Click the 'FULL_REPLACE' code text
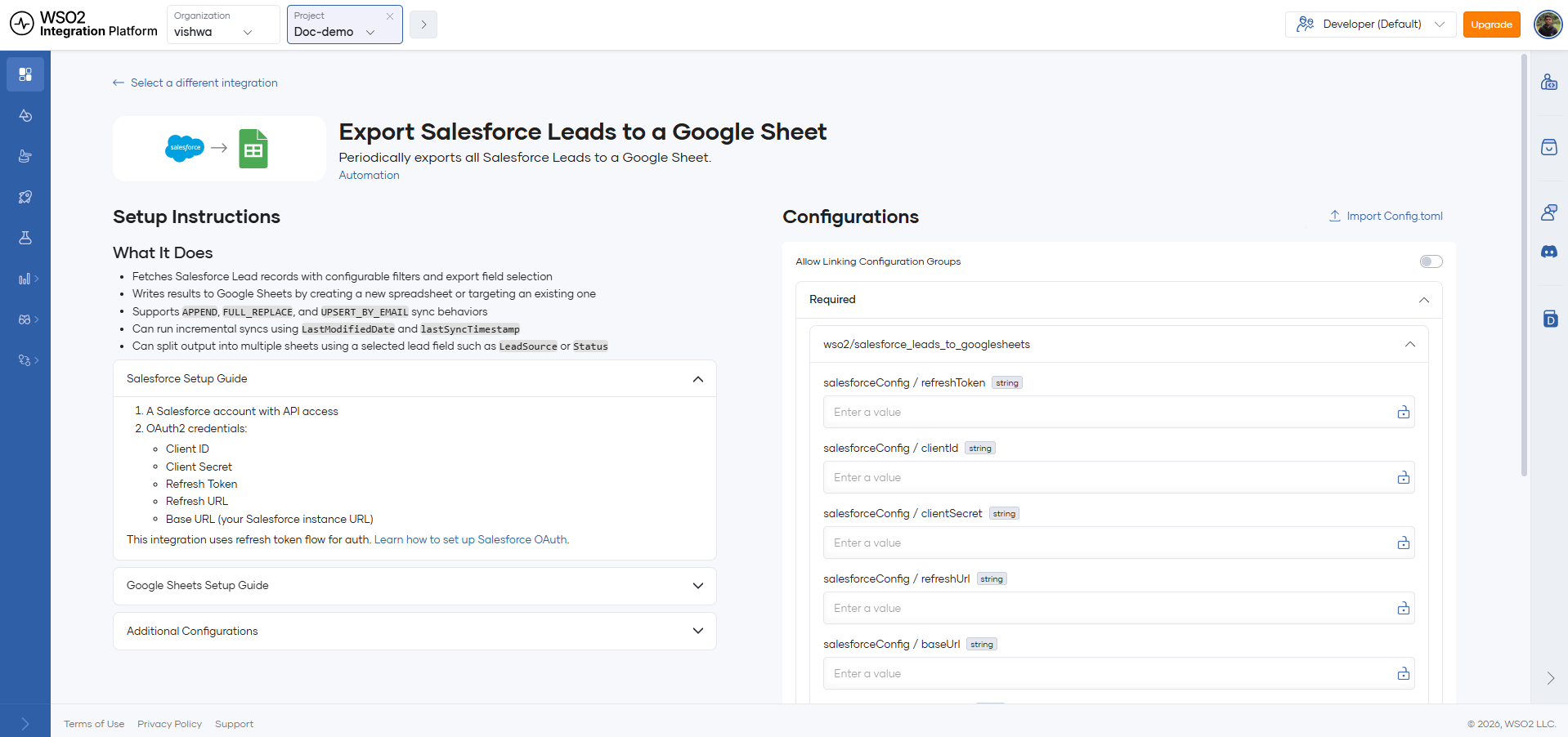Screen dimensions: 1568x737 tap(258, 312)
